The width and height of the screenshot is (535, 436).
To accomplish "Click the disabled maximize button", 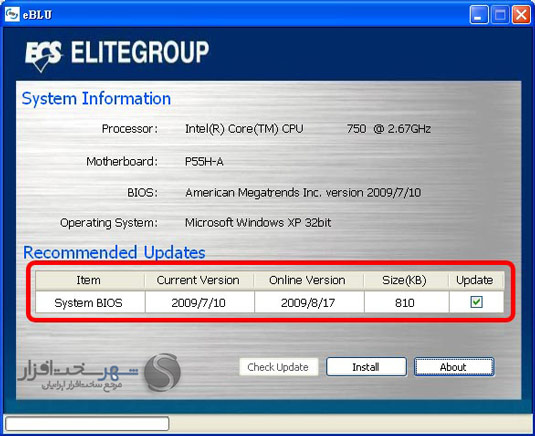I will pyautogui.click(x=500, y=15).
